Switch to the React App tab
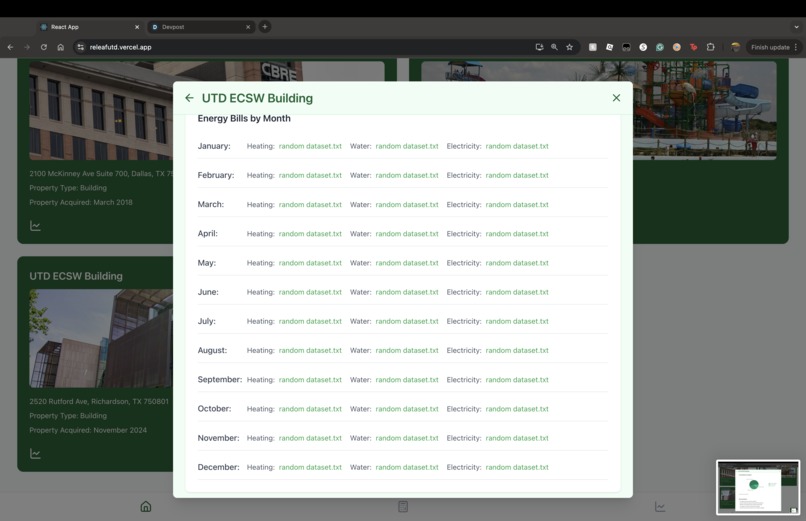Image resolution: width=806 pixels, height=521 pixels. (x=90, y=27)
